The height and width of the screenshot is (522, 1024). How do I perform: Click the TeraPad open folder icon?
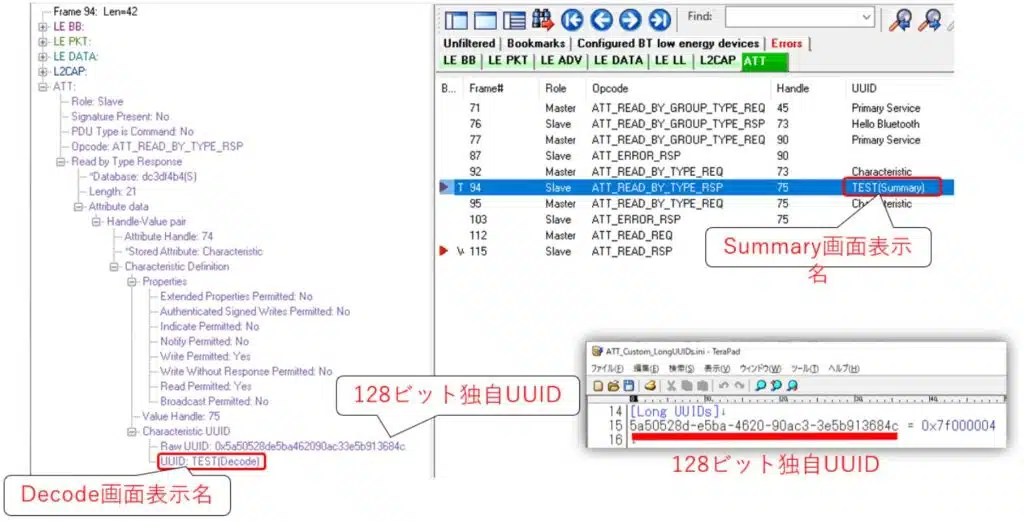click(614, 385)
